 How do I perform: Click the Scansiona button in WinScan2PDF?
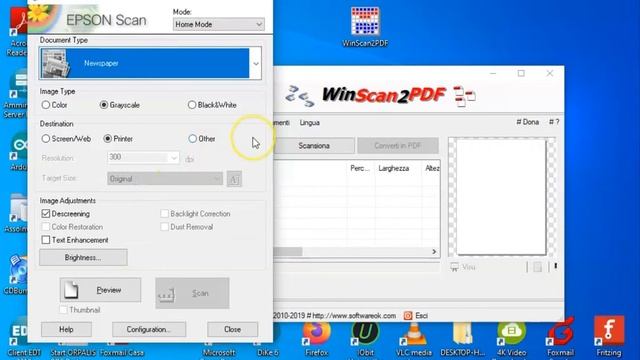pos(314,146)
